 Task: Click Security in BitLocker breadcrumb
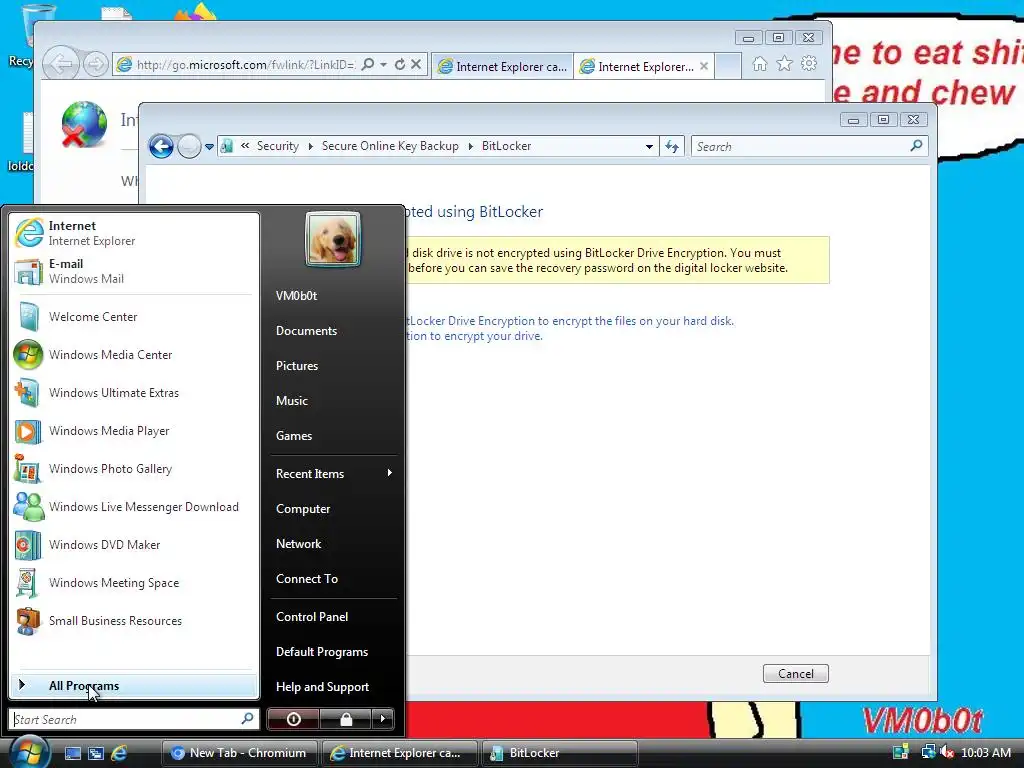coord(278,146)
